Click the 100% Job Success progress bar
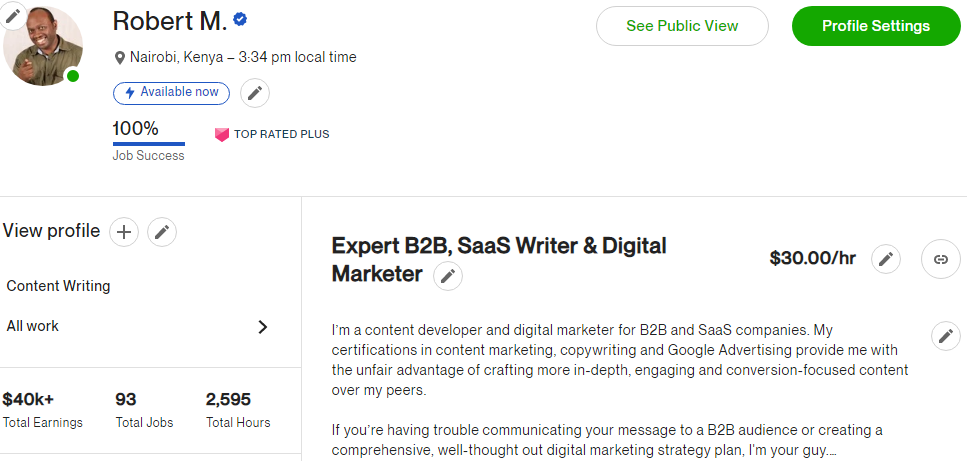This screenshot has height=461, width=967. tap(148, 144)
